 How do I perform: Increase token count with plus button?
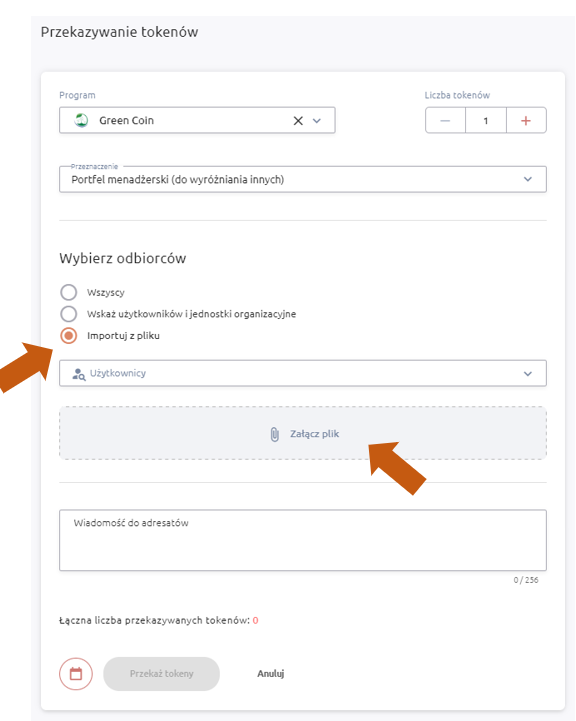[x=526, y=120]
